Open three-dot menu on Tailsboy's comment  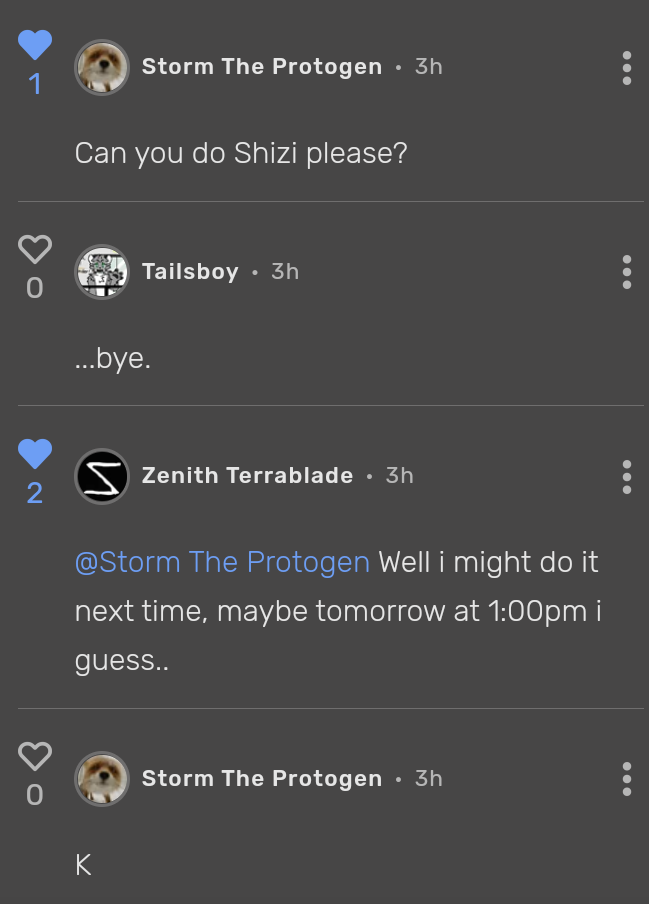[627, 271]
